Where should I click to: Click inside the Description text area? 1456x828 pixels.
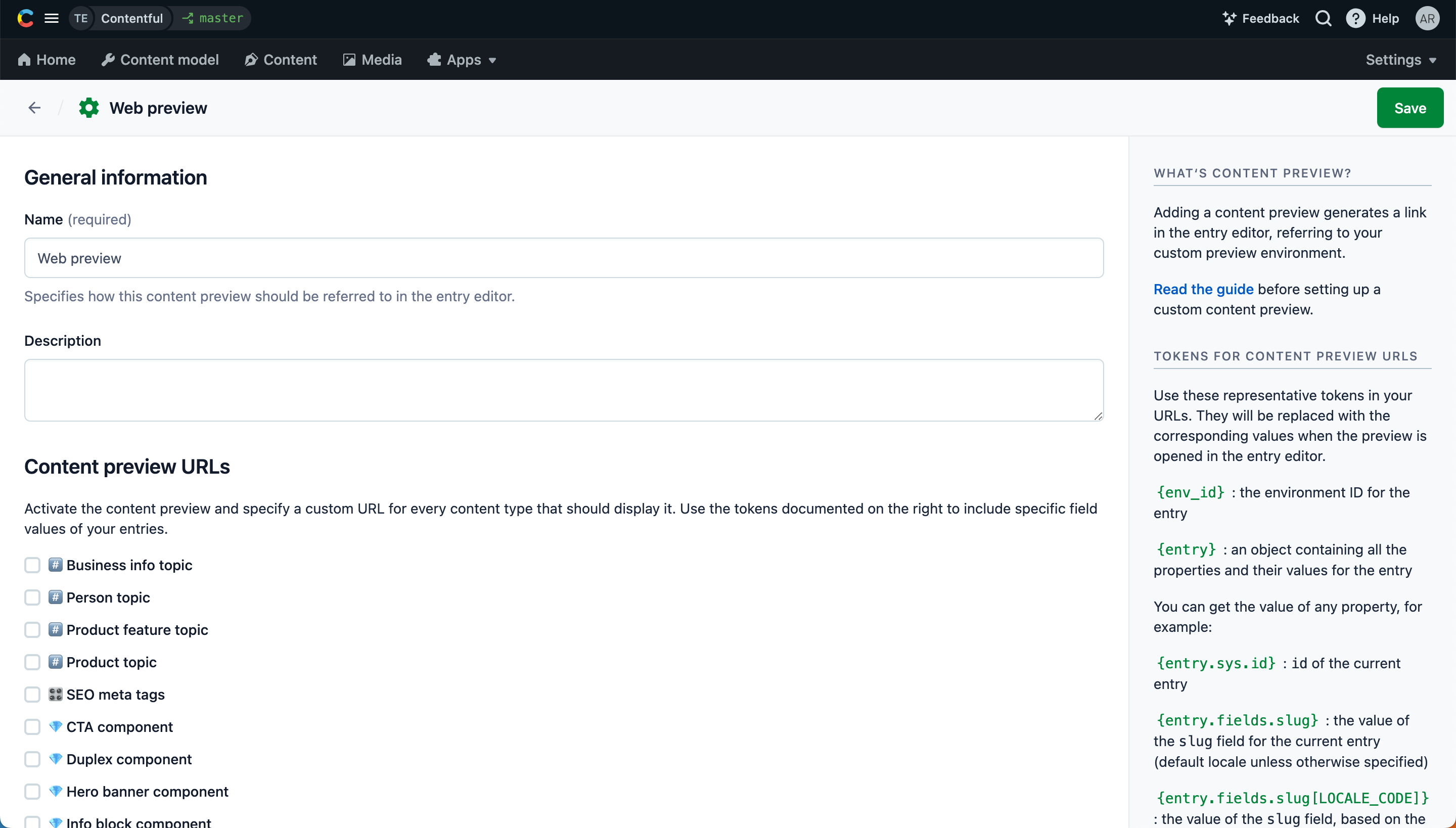point(563,390)
